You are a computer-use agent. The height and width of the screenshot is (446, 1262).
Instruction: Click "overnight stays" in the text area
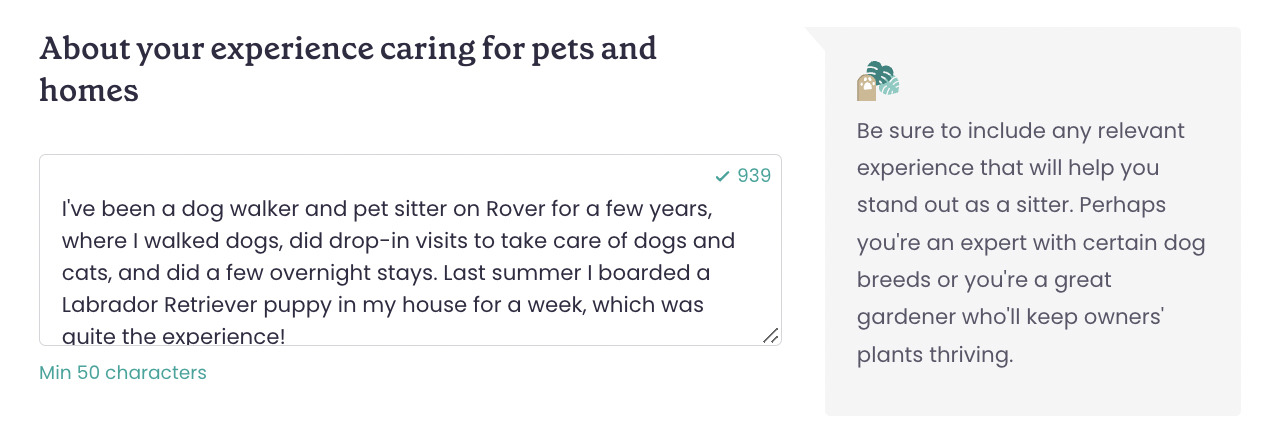360,272
